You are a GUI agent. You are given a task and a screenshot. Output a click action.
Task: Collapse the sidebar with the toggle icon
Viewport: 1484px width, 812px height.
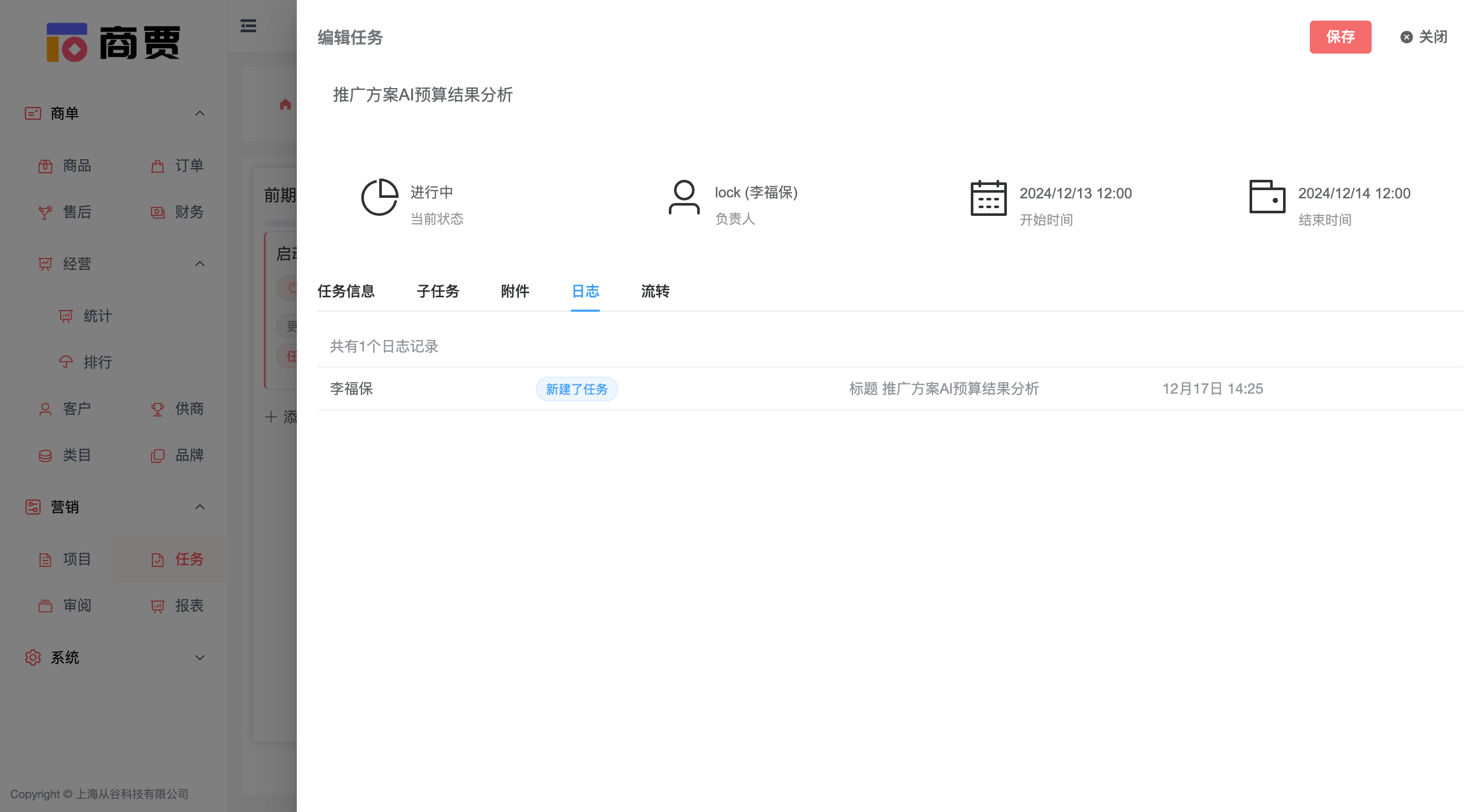click(x=248, y=26)
